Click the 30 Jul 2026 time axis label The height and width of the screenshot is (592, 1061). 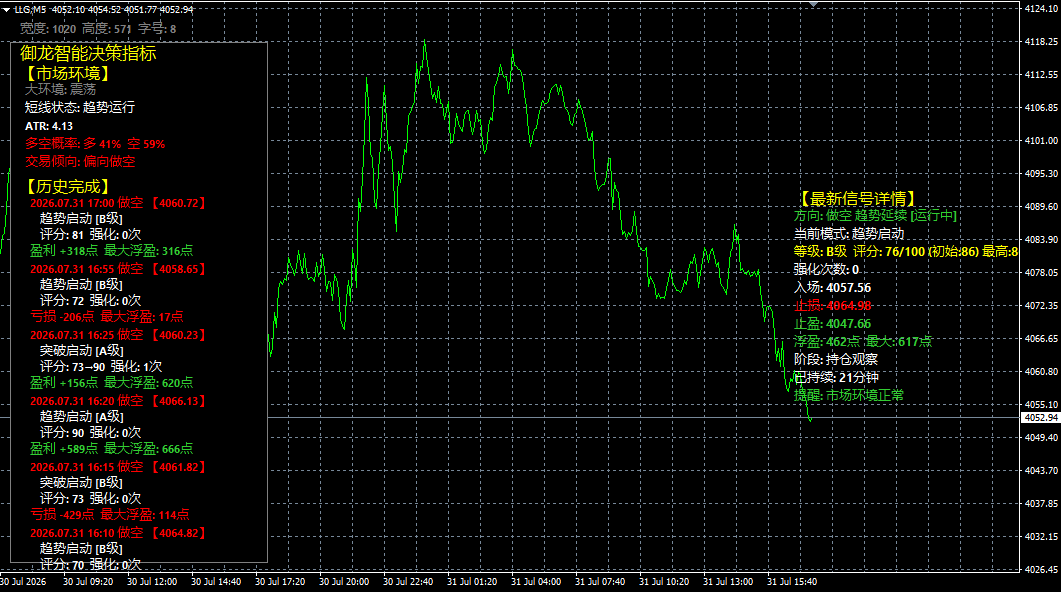point(24,582)
